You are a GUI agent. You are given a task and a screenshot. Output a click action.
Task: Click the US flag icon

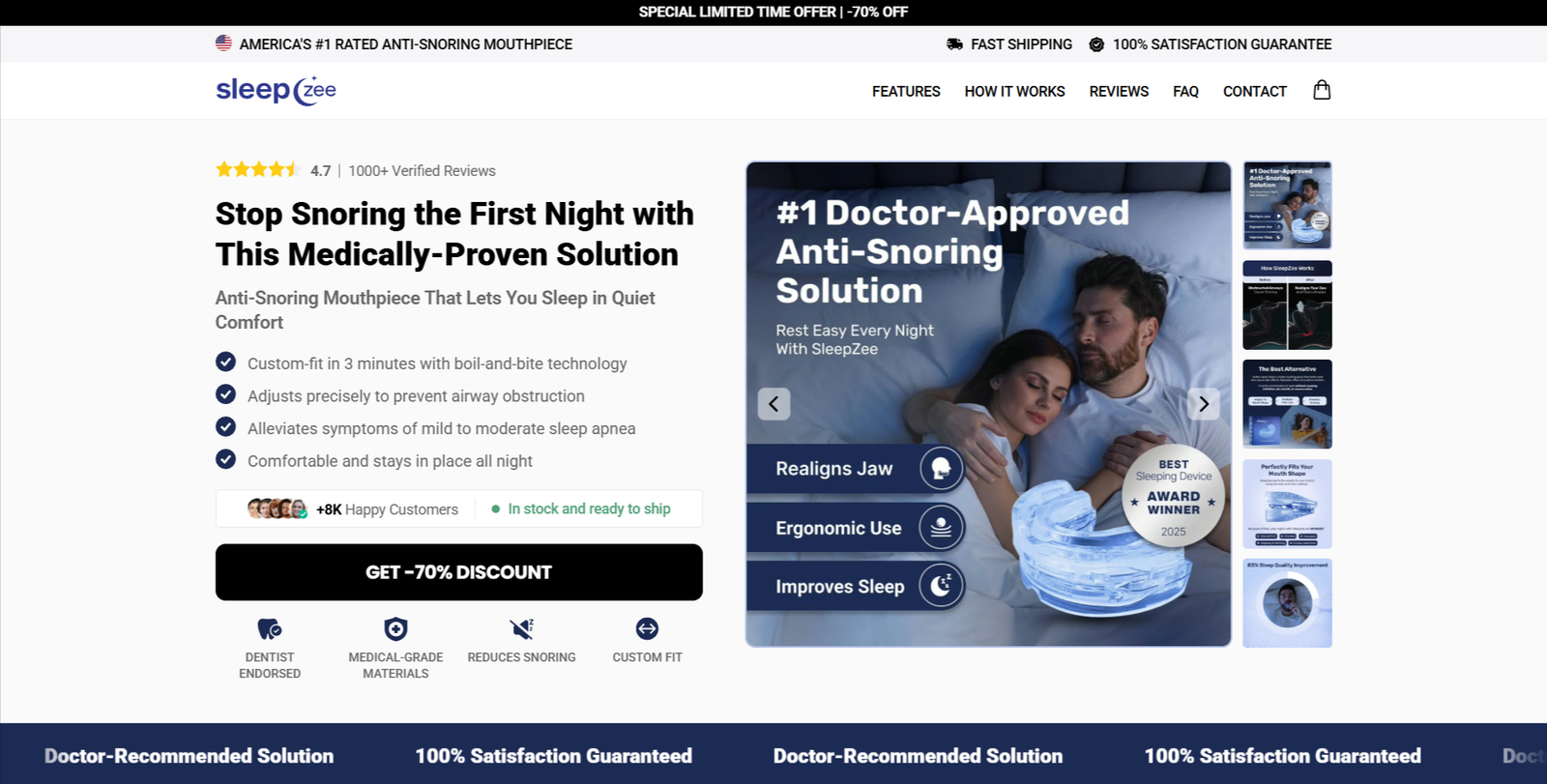coord(223,44)
